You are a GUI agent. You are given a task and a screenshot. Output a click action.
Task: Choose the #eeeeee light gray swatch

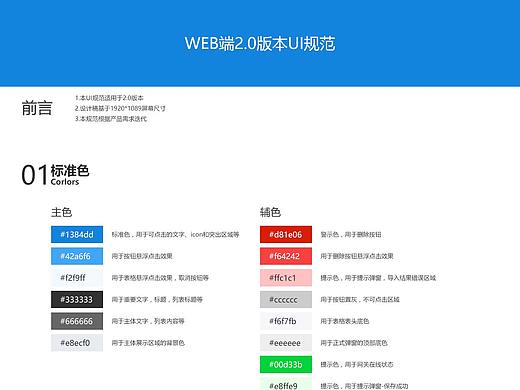click(286, 343)
